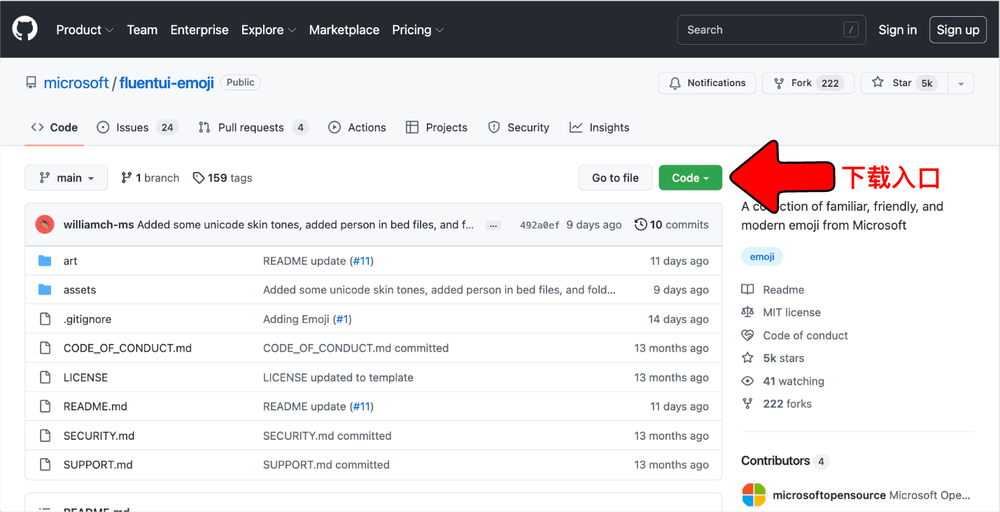The image size is (1000, 512).
Task: Go to the Team page
Action: pyautogui.click(x=142, y=30)
